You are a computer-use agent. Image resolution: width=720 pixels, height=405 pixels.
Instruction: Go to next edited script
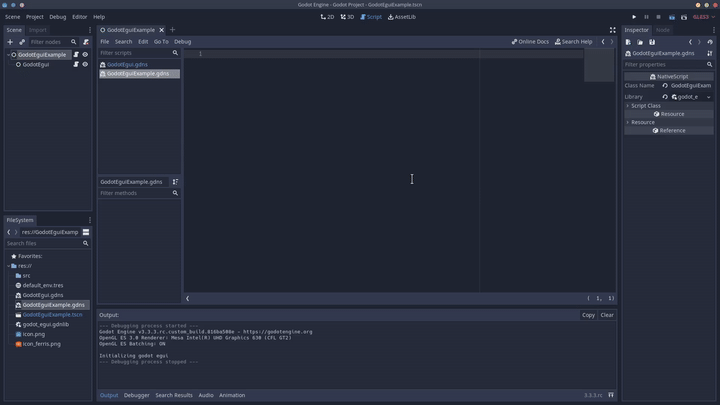tap(612, 41)
